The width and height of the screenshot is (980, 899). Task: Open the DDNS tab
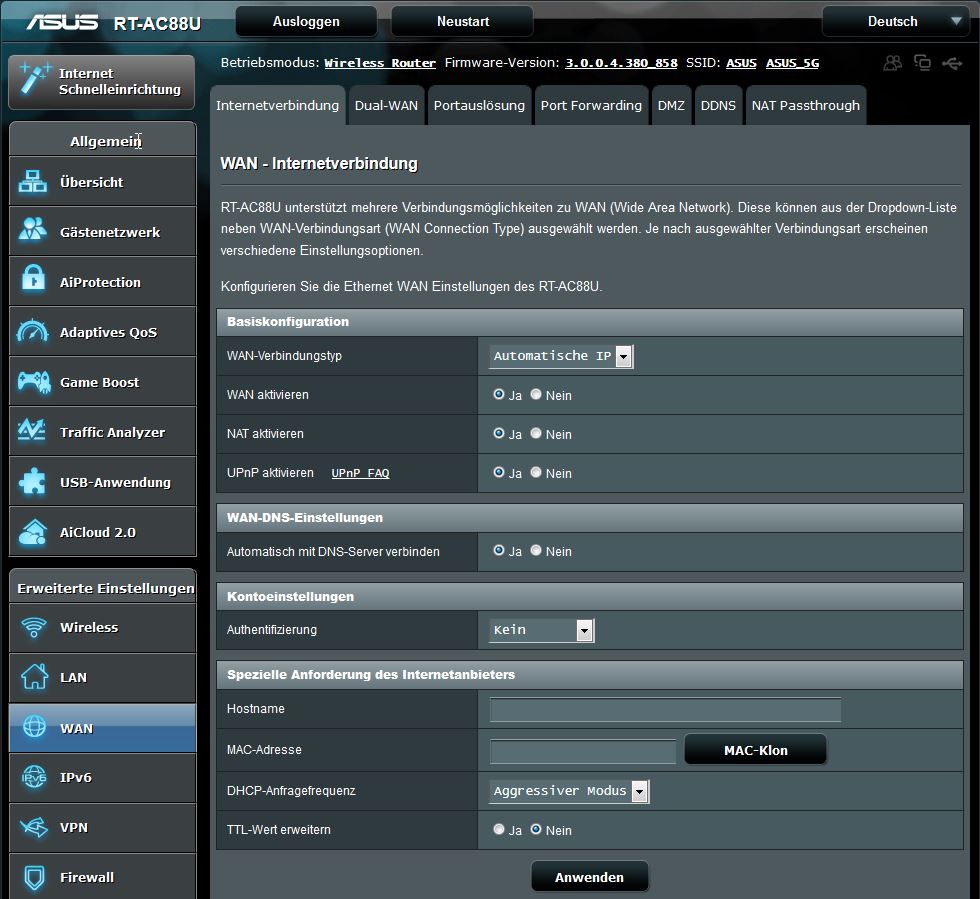point(718,105)
